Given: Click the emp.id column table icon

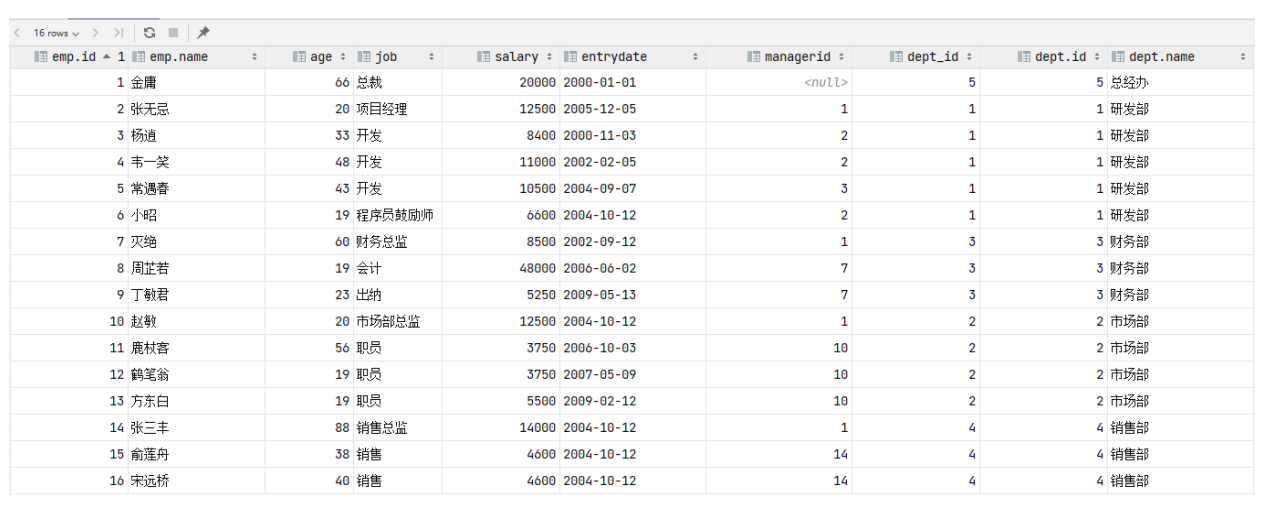Looking at the screenshot, I should pyautogui.click(x=41, y=57).
